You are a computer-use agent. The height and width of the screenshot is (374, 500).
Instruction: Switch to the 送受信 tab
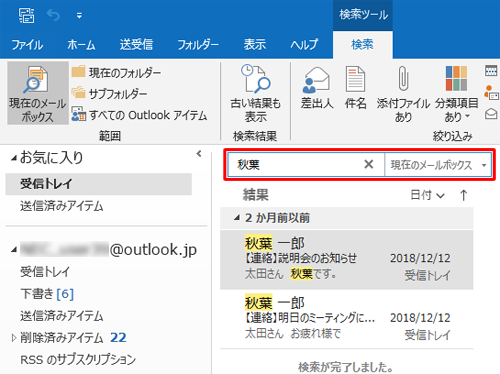pyautogui.click(x=136, y=45)
